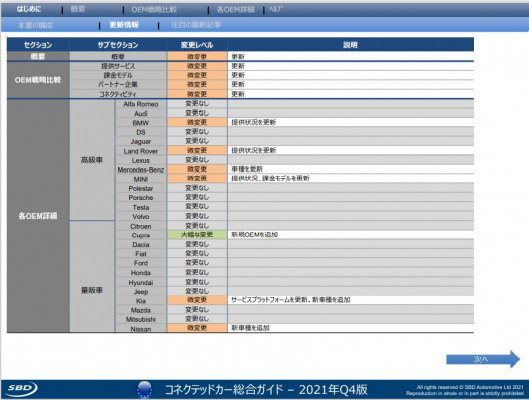Click the SBD logo in the footer

click(22, 389)
